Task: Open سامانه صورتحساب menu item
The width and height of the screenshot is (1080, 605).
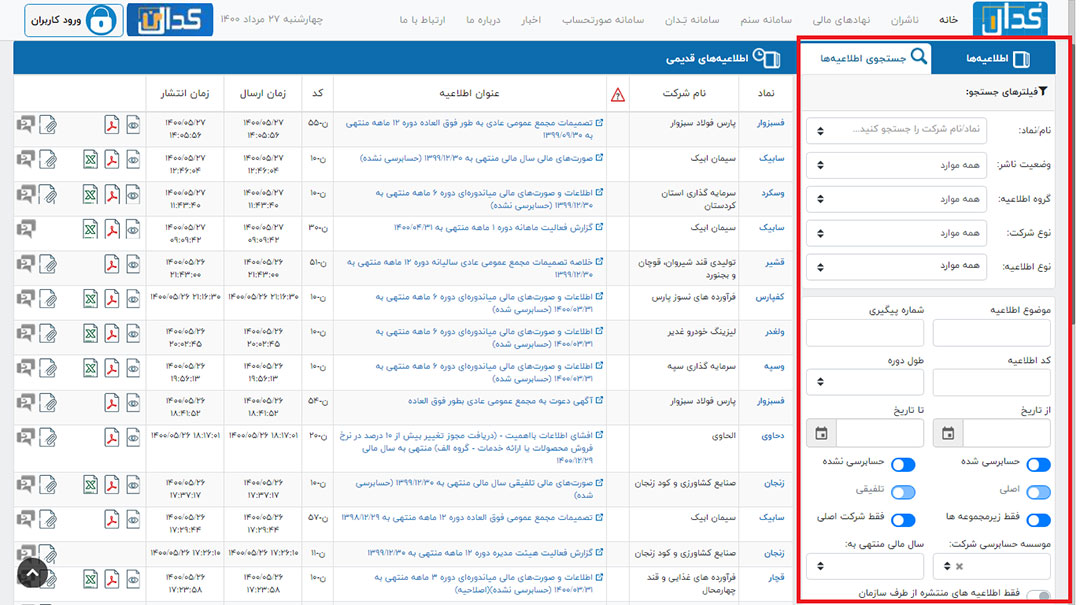Action: [x=603, y=20]
